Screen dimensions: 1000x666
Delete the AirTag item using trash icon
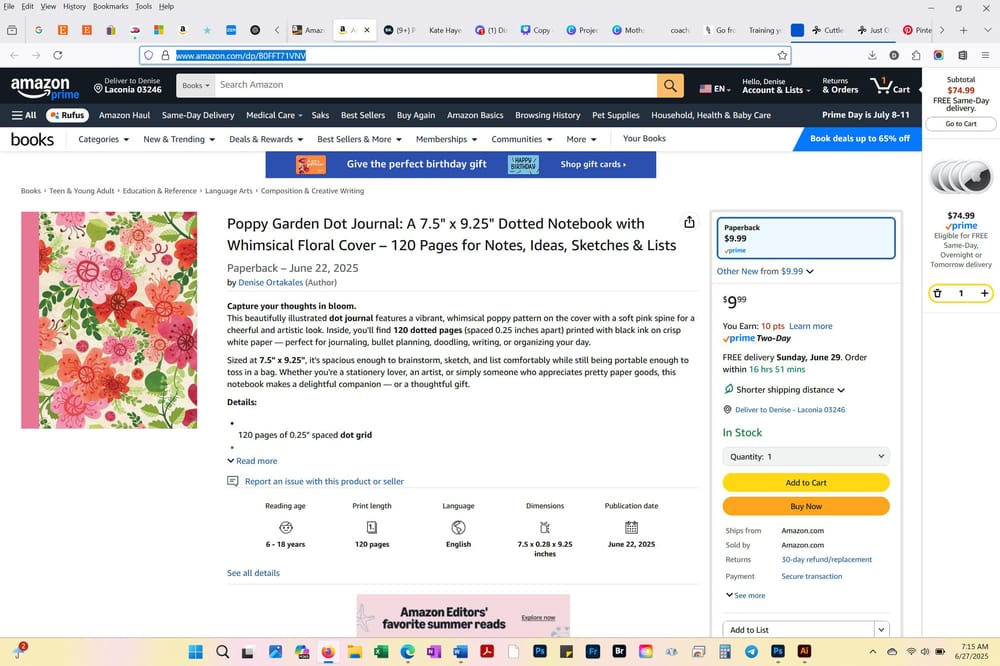pos(938,293)
